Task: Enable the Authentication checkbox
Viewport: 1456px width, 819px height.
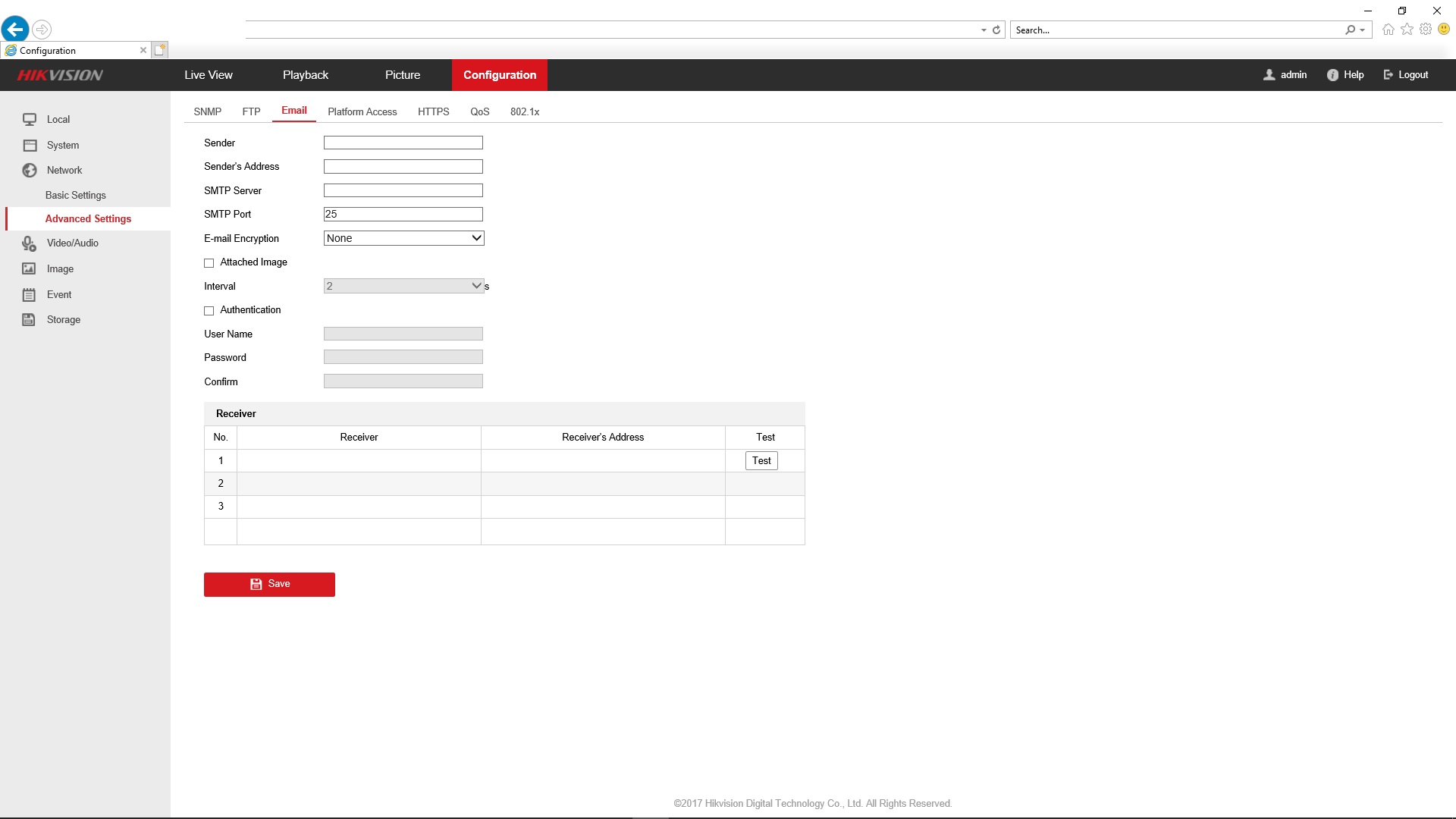Action: (x=209, y=311)
